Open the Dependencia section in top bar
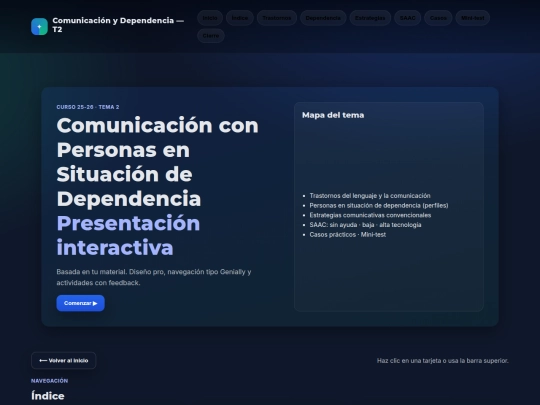 click(x=323, y=18)
